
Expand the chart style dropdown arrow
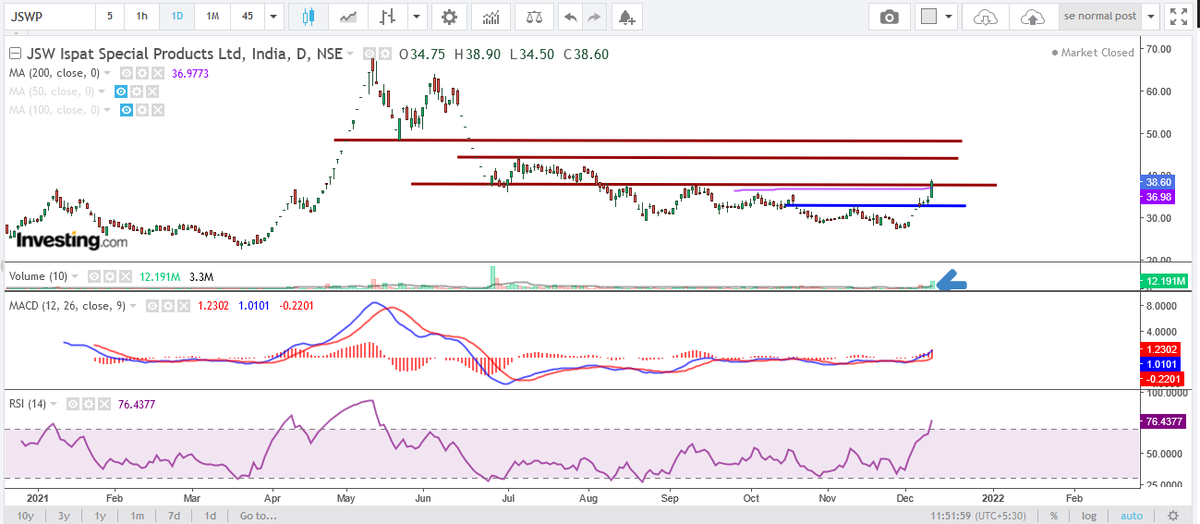pyautogui.click(x=415, y=17)
